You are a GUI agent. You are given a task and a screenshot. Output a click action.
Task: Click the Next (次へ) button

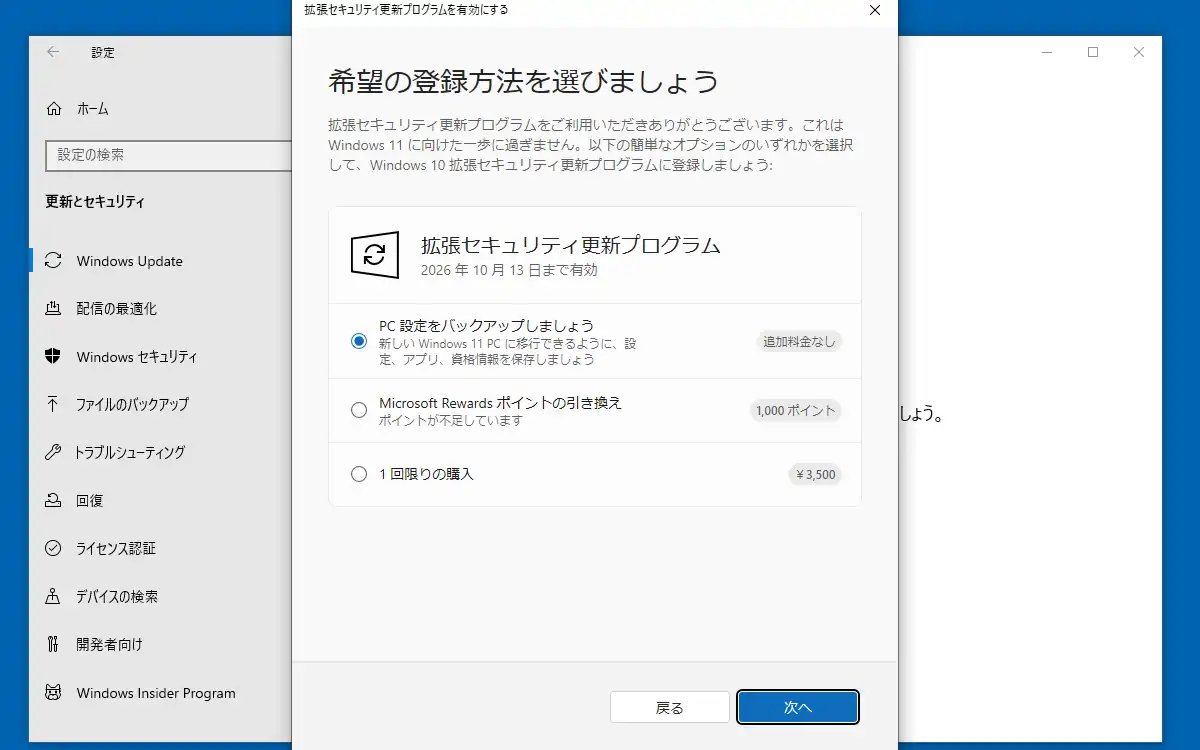798,707
